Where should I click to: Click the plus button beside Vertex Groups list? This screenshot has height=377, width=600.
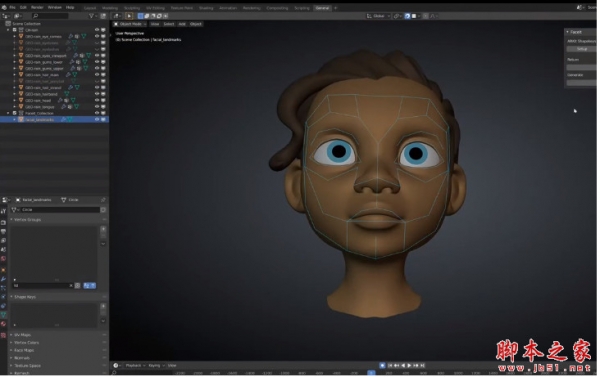(x=103, y=229)
